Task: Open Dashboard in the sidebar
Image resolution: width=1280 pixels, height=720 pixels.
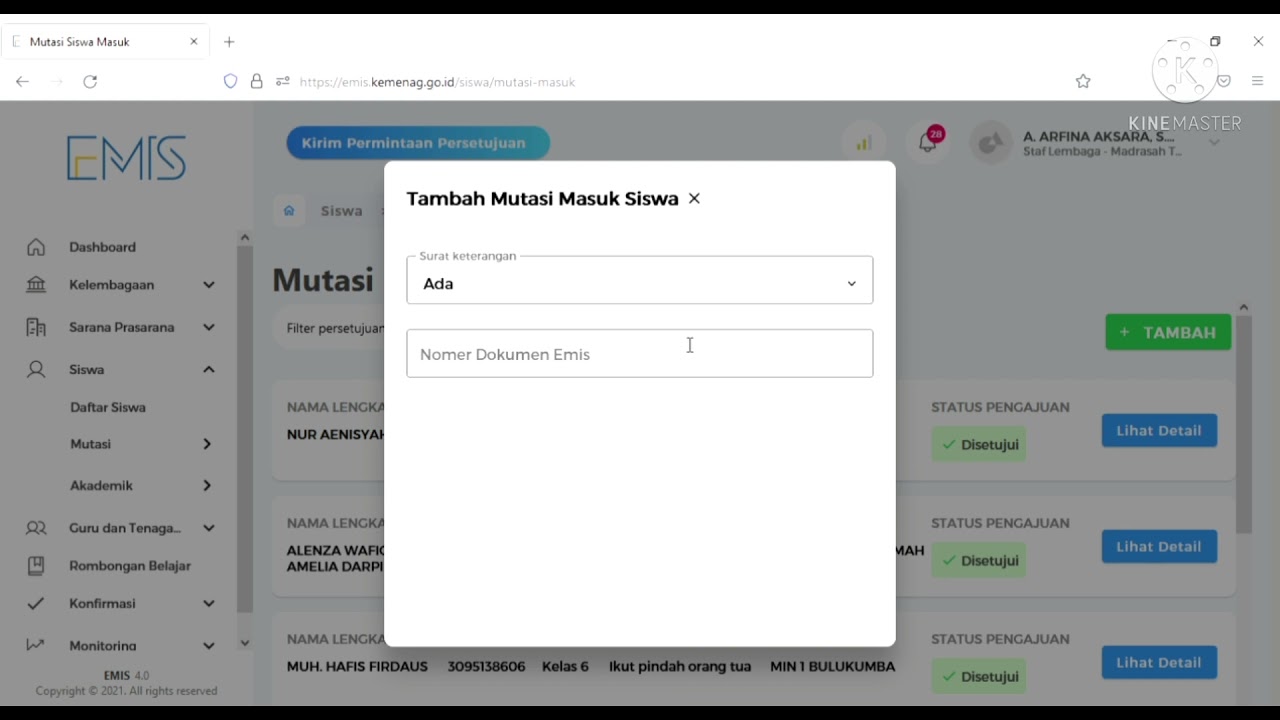Action: tap(102, 247)
